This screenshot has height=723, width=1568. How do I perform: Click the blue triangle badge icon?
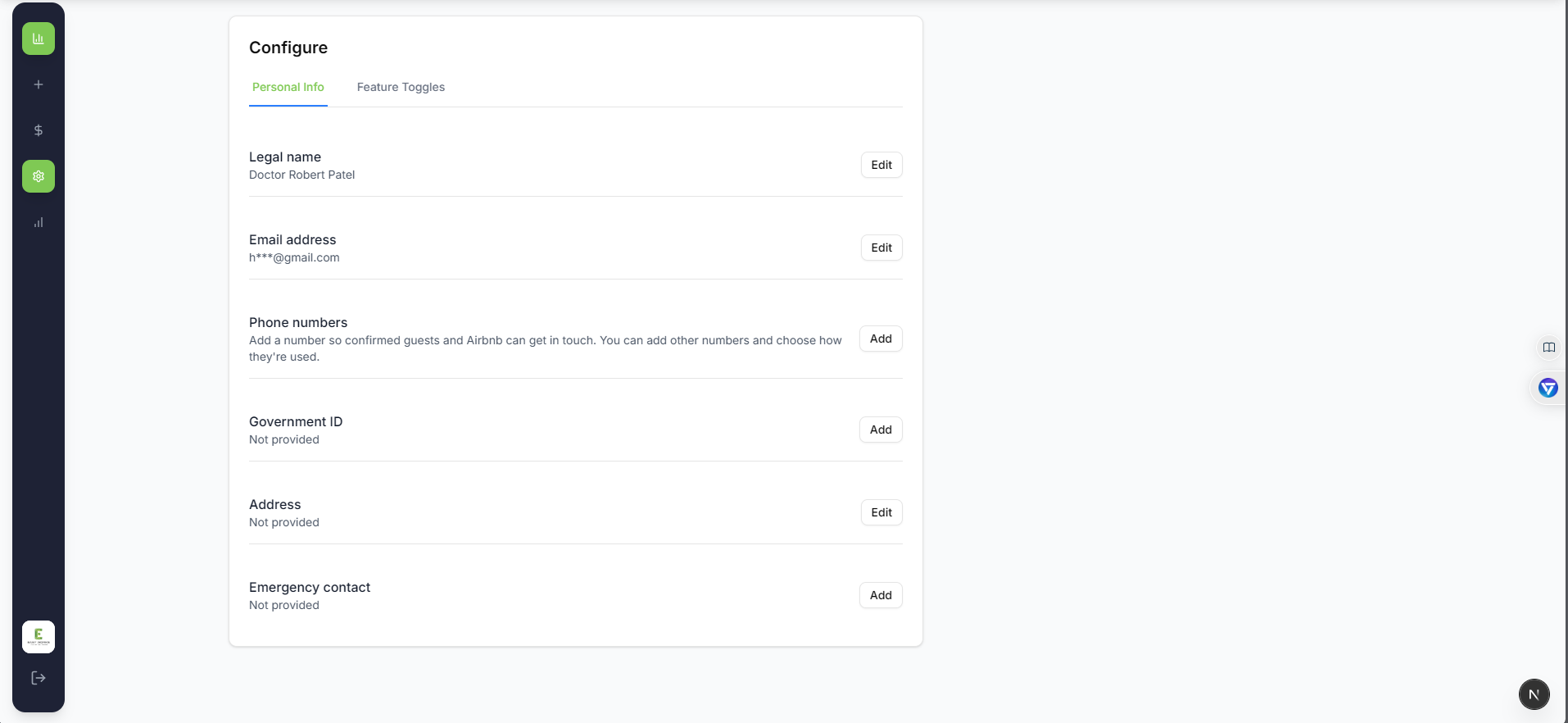pos(1548,388)
